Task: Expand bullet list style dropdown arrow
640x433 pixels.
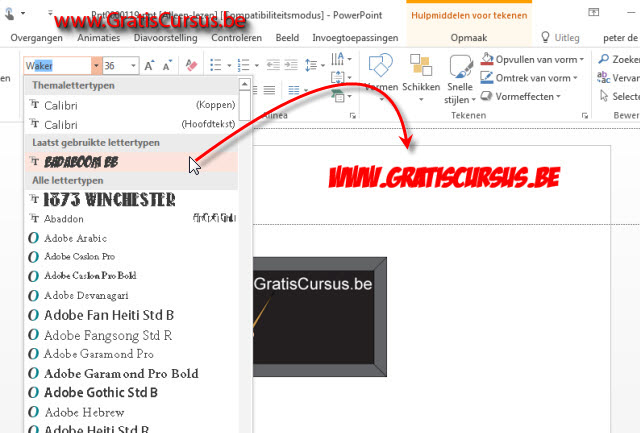Action: coord(229,65)
